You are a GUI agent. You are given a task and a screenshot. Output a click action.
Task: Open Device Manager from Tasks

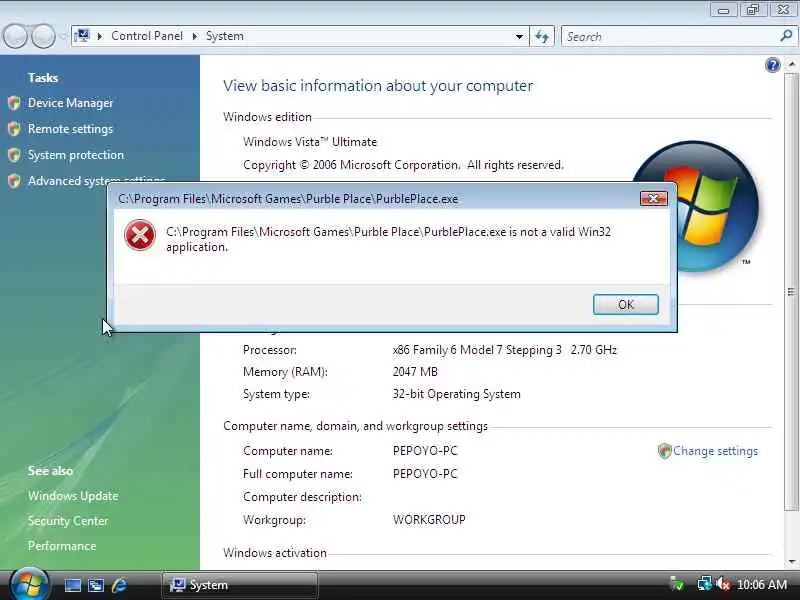[x=70, y=103]
